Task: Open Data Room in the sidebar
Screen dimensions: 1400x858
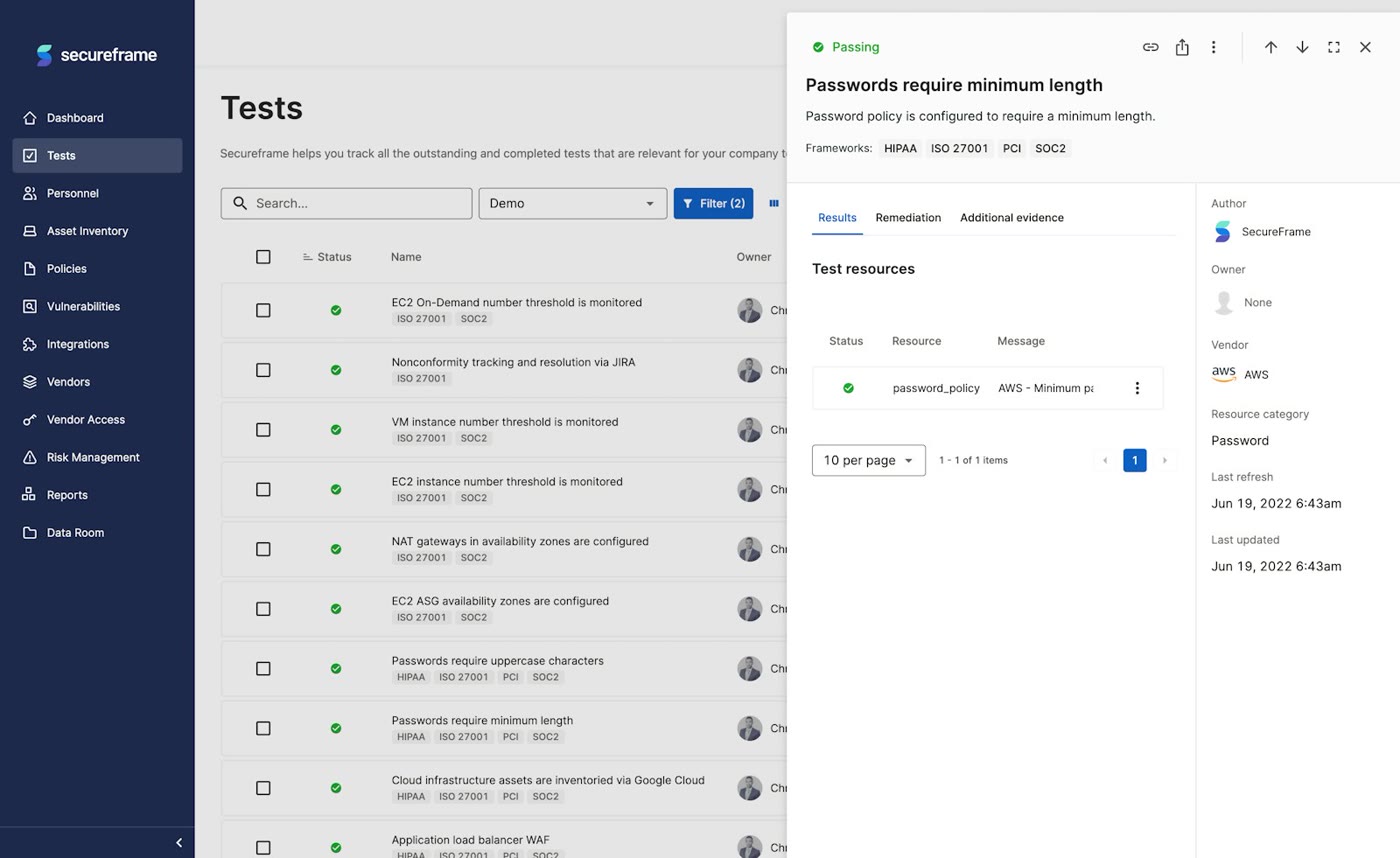Action: pos(97,533)
